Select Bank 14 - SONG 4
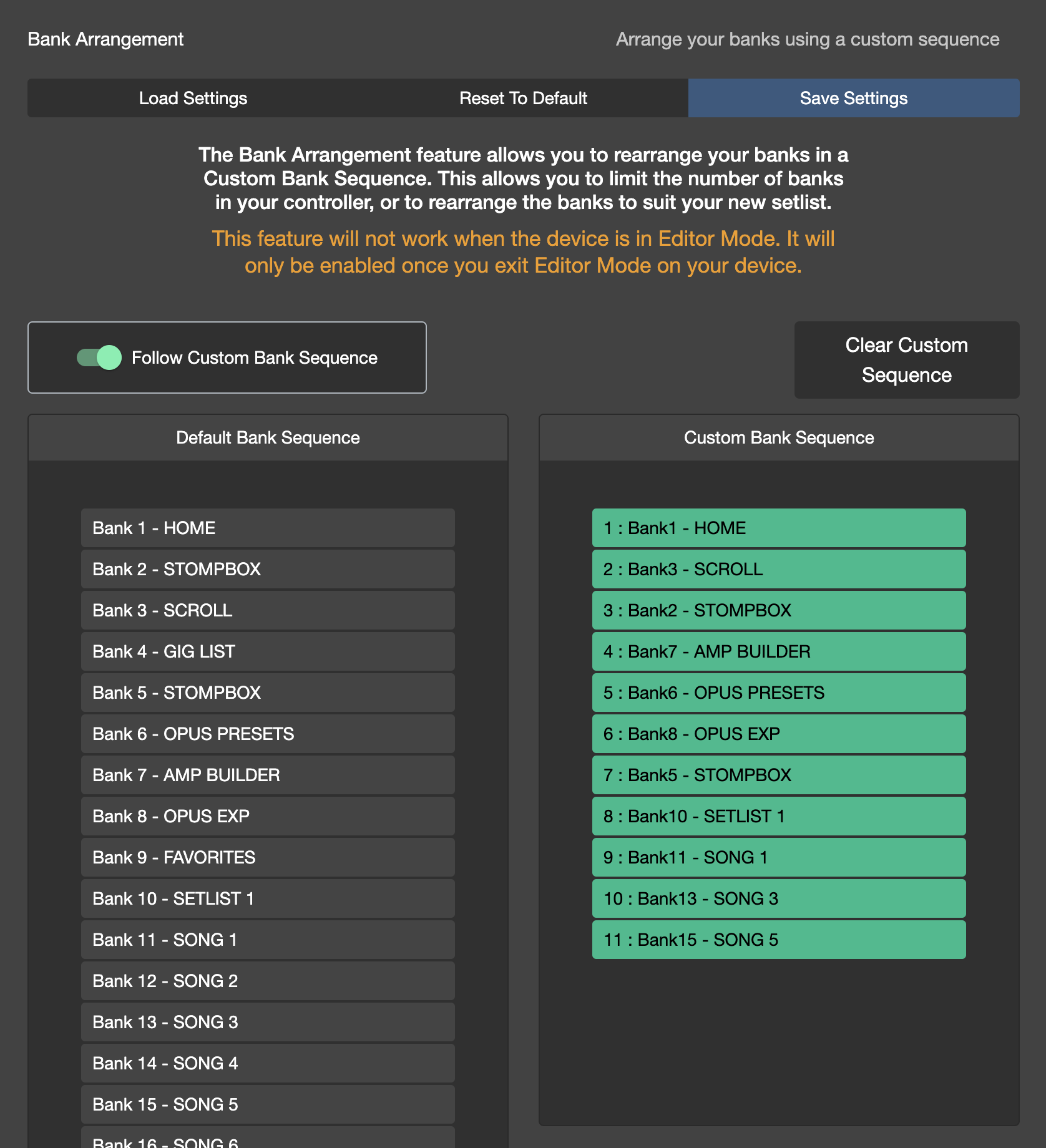The height and width of the screenshot is (1148, 1046). 267,1063
